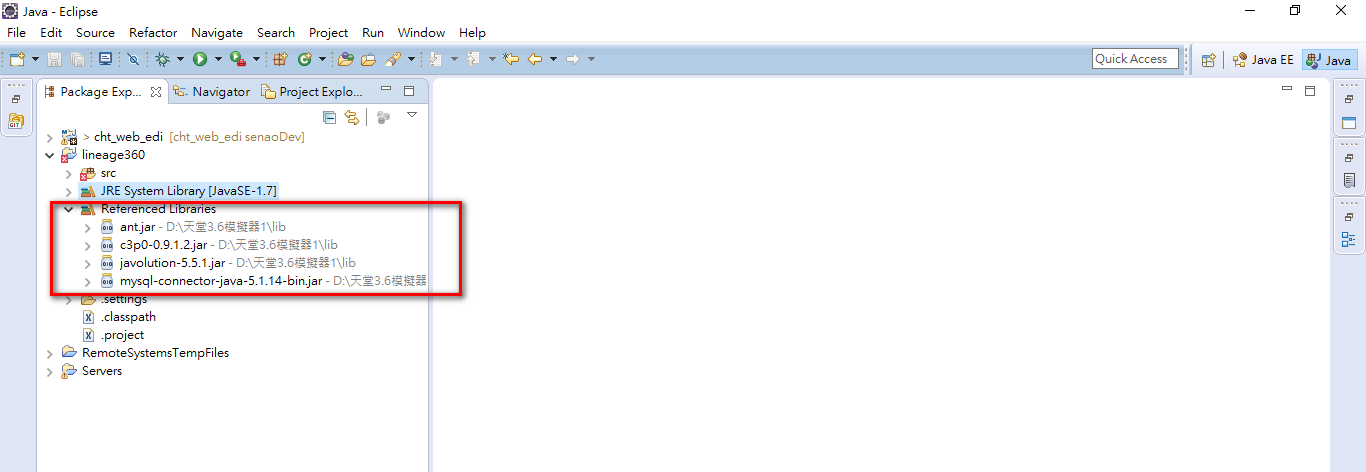Open the File menu
1366x472 pixels.
(x=16, y=33)
